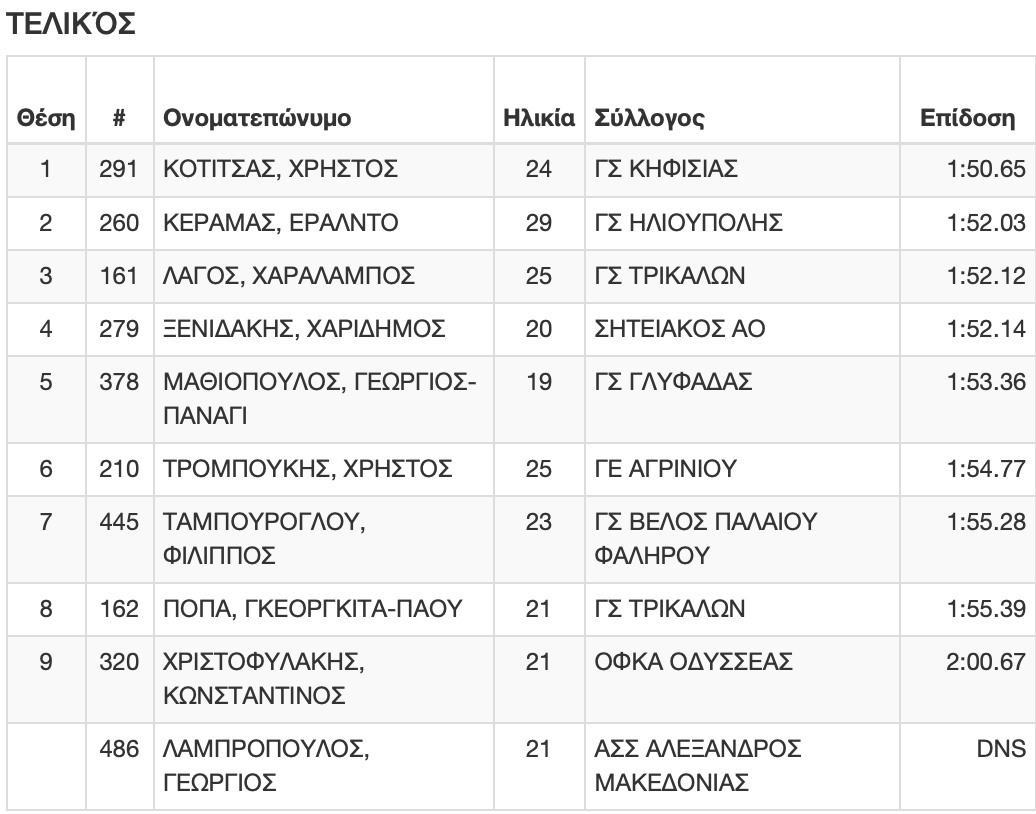
Task: Click athlete ΛΑΓΟΣ, ΧΑΡΑΛΑΜΠΟΣ
Action: pos(289,276)
